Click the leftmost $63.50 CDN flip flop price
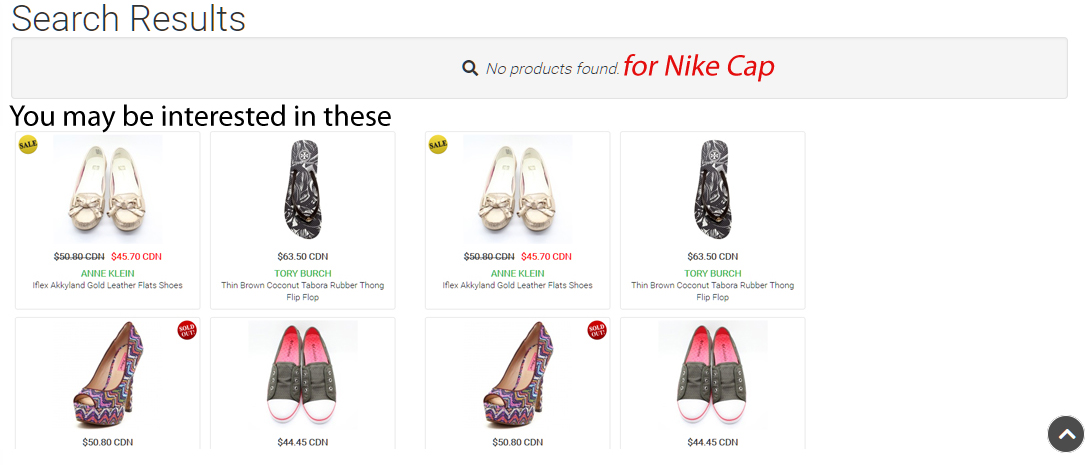The width and height of the screenshot is (1085, 465). [303, 257]
